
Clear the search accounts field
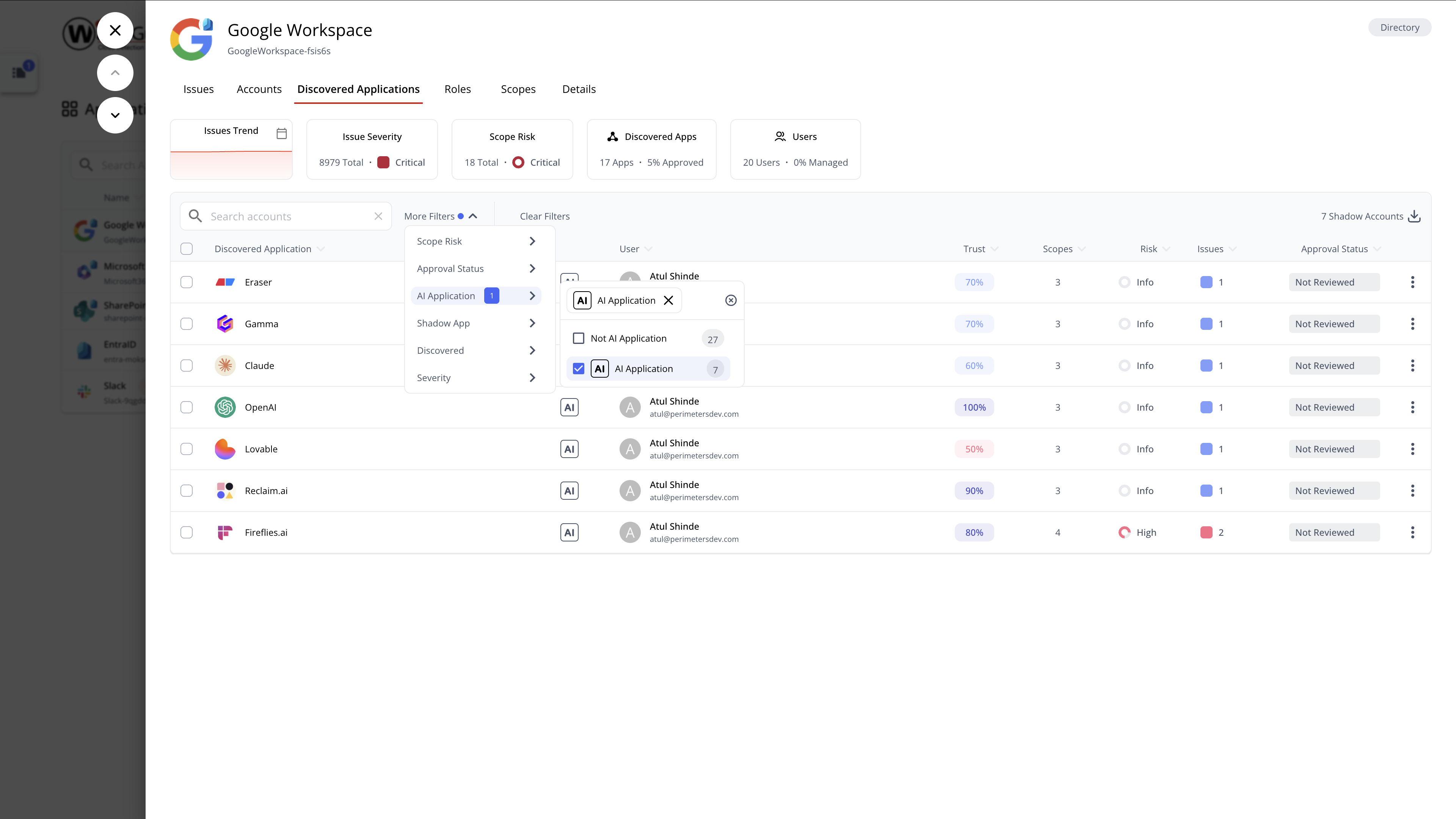(x=378, y=217)
